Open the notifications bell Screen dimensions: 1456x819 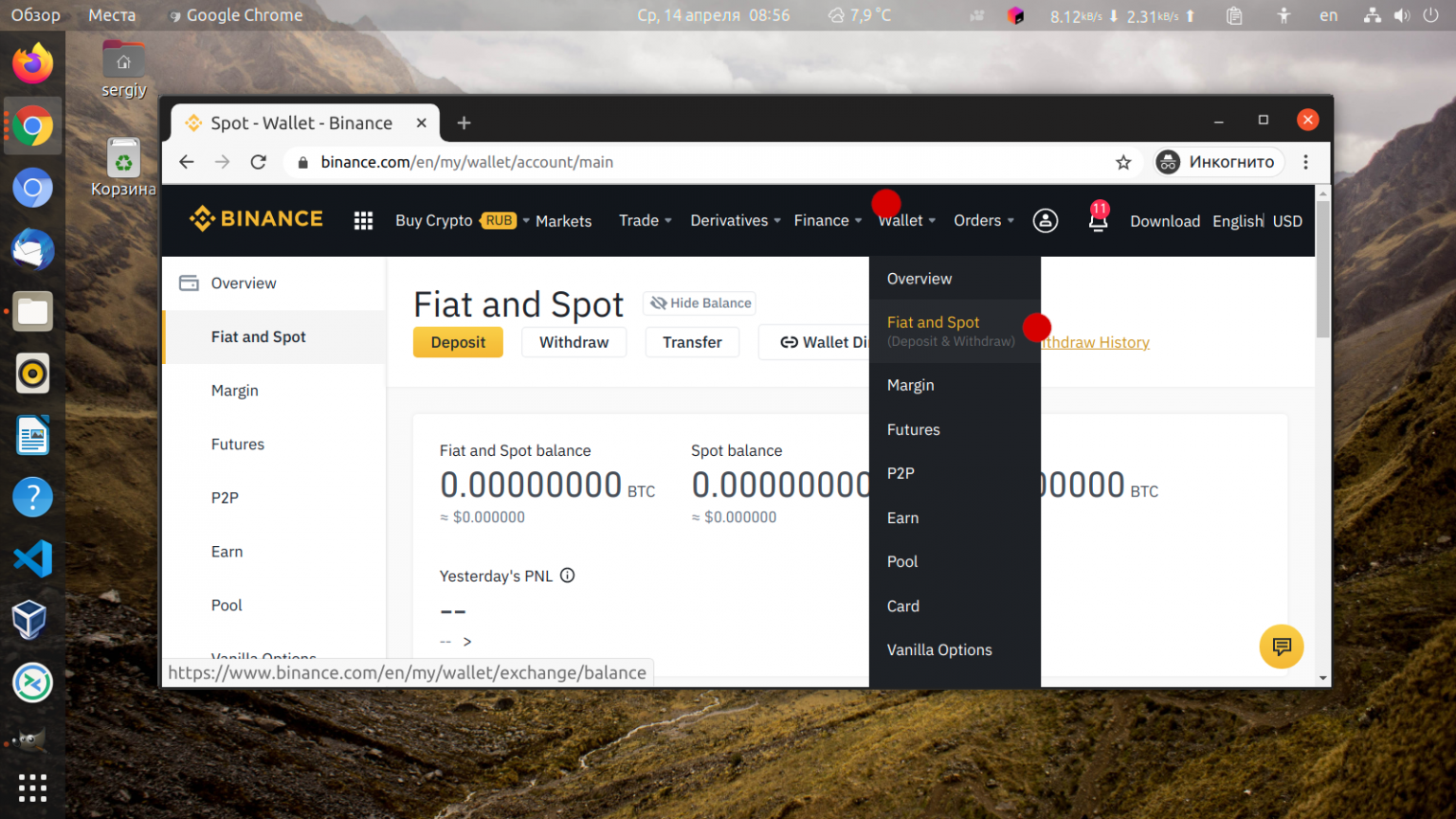click(1098, 220)
